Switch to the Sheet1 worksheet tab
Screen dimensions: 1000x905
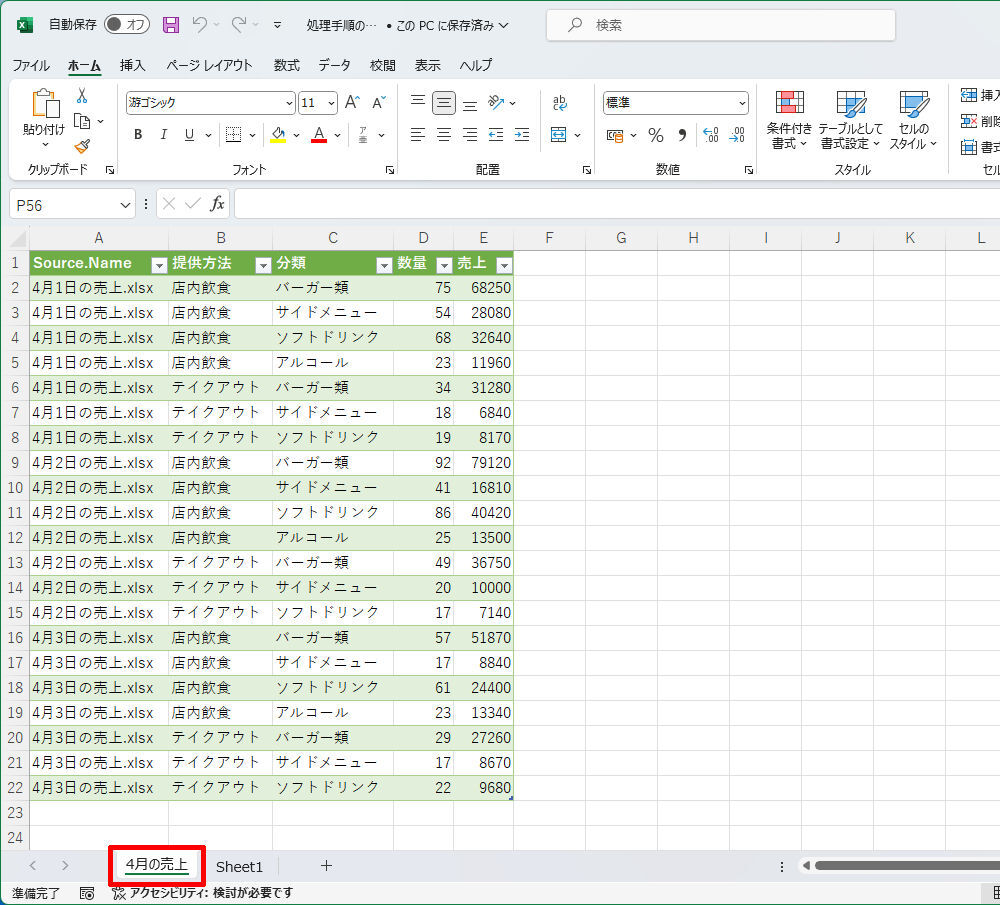[239, 866]
